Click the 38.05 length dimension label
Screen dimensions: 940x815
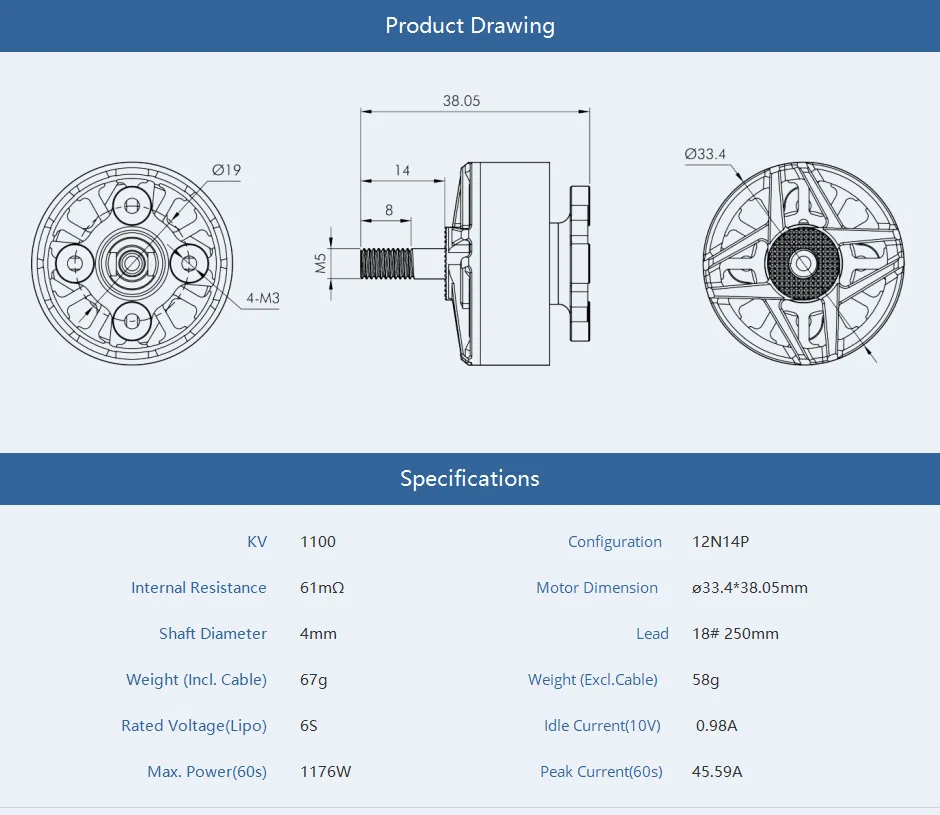(462, 101)
